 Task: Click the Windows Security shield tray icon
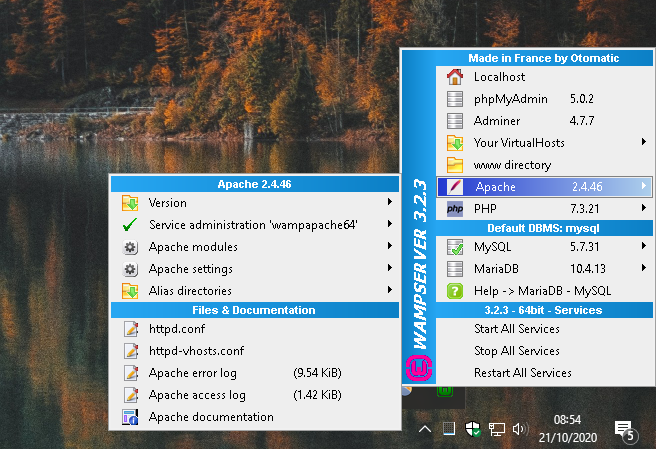tap(473, 429)
